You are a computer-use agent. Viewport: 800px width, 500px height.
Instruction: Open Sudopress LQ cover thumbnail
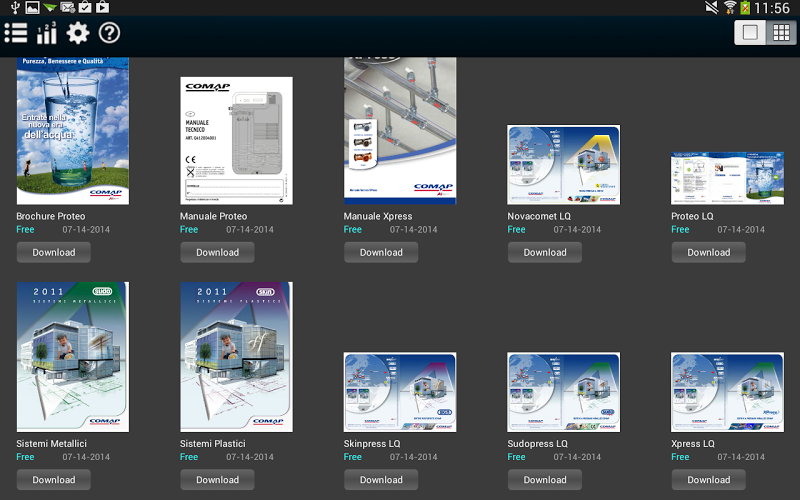(564, 392)
